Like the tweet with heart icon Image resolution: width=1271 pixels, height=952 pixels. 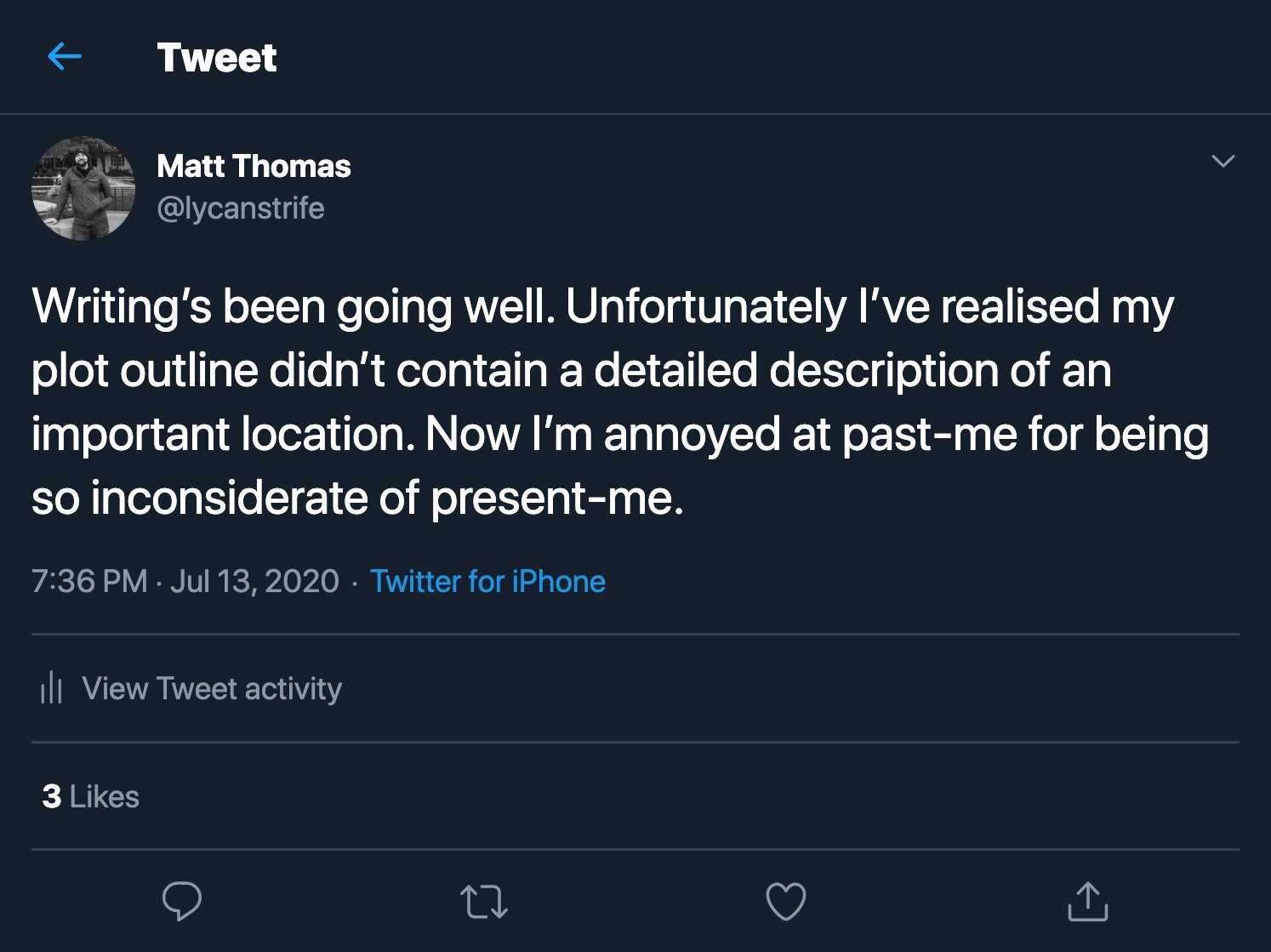(x=785, y=901)
